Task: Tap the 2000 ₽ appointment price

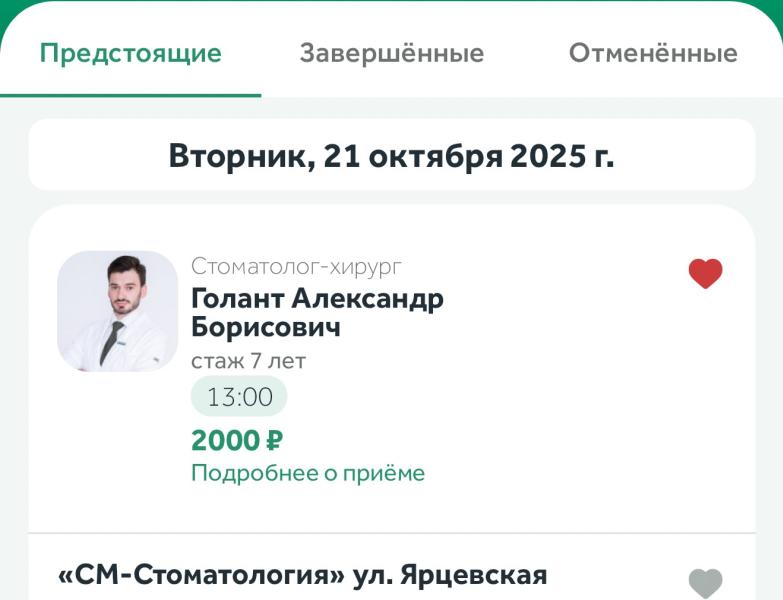Action: pos(237,440)
